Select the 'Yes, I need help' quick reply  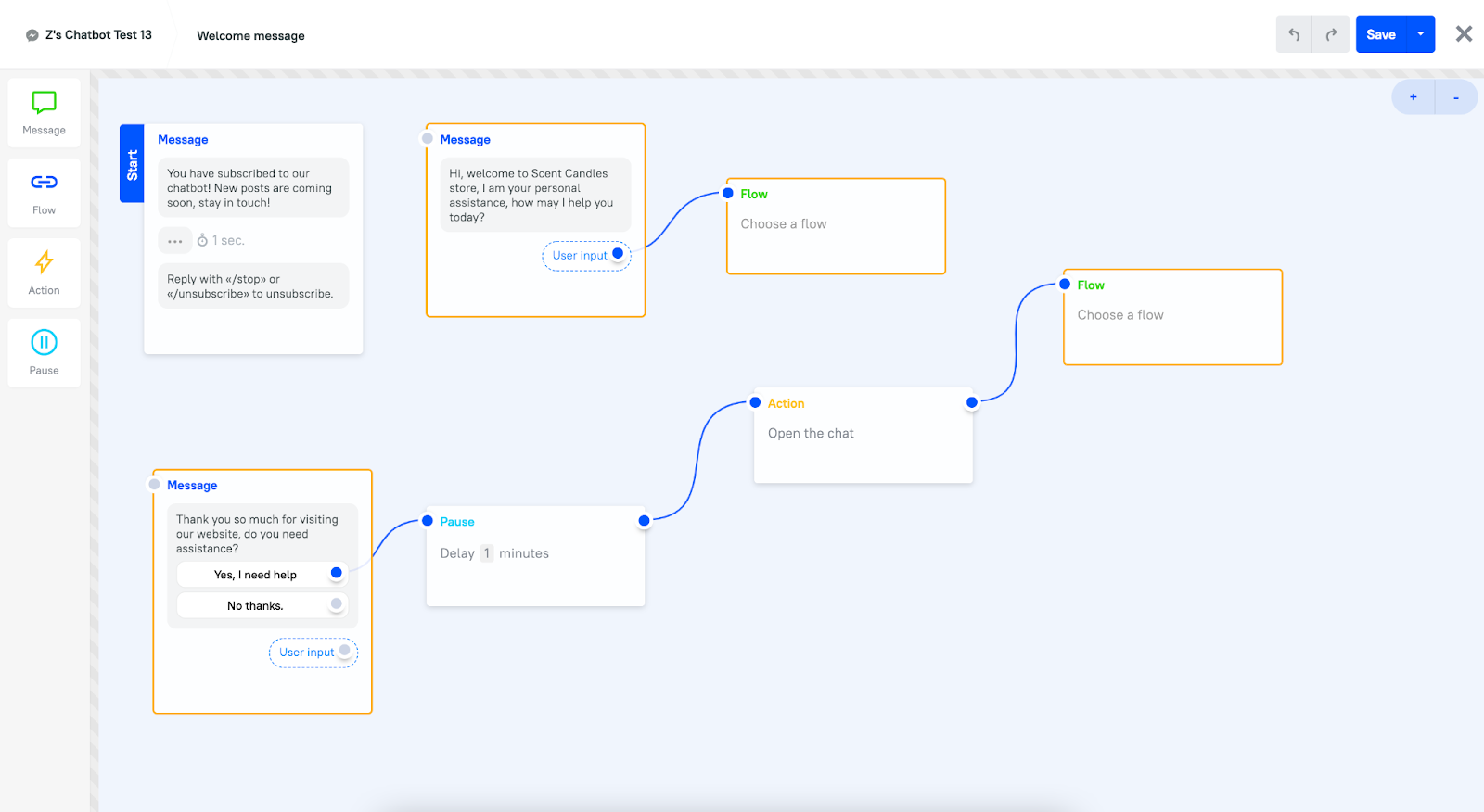tap(255, 575)
